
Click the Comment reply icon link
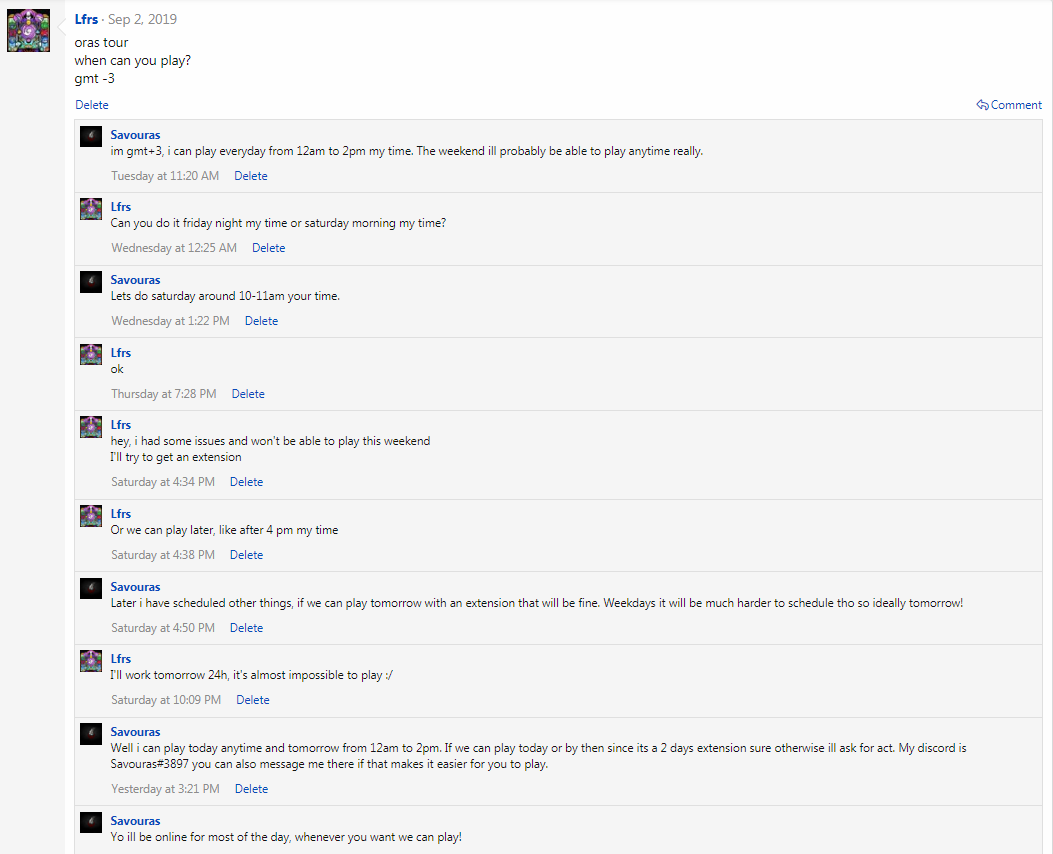pyautogui.click(x=1009, y=105)
